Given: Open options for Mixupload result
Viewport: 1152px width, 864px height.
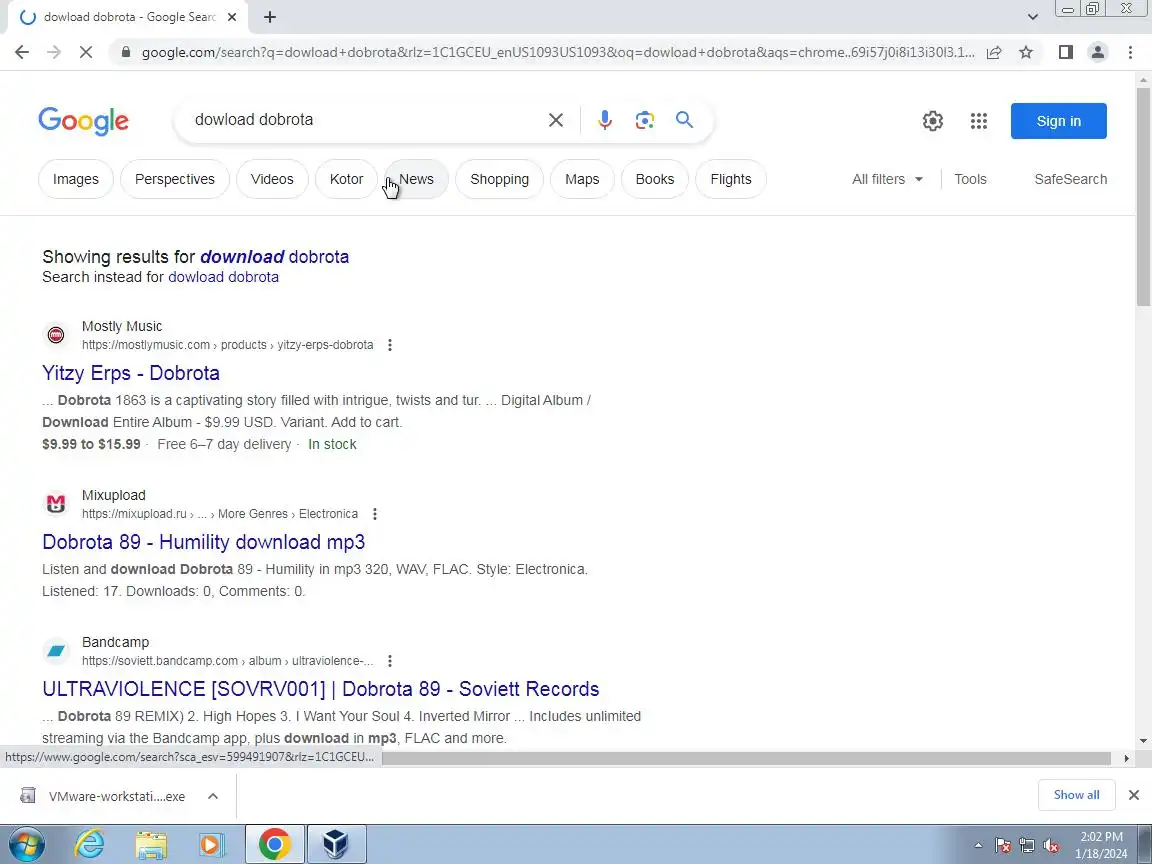Looking at the screenshot, I should pyautogui.click(x=375, y=514).
